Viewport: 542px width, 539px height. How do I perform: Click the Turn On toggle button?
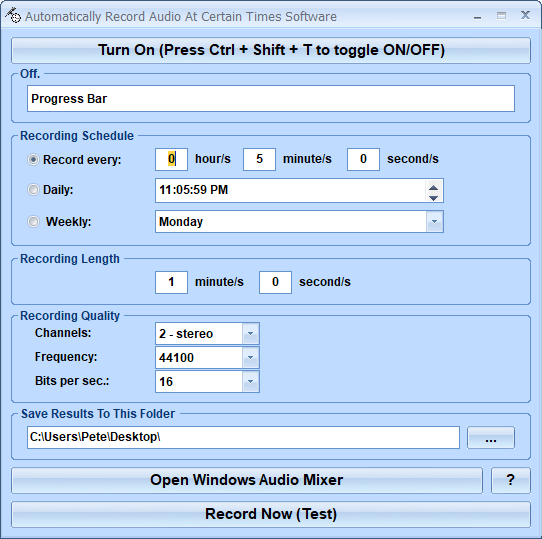[x=271, y=50]
